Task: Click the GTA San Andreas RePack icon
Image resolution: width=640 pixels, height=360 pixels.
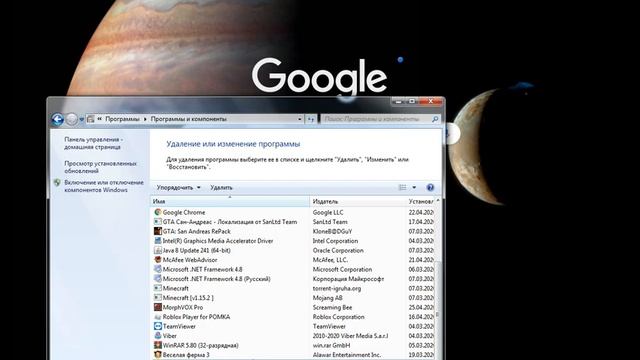Action: pyautogui.click(x=158, y=231)
